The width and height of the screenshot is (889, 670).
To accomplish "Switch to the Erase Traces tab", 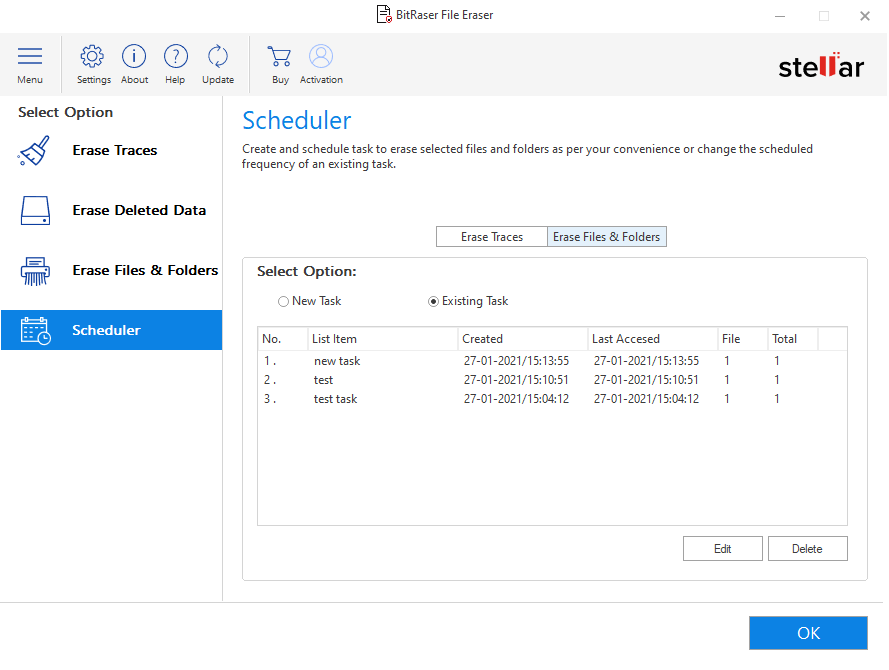I will point(492,237).
